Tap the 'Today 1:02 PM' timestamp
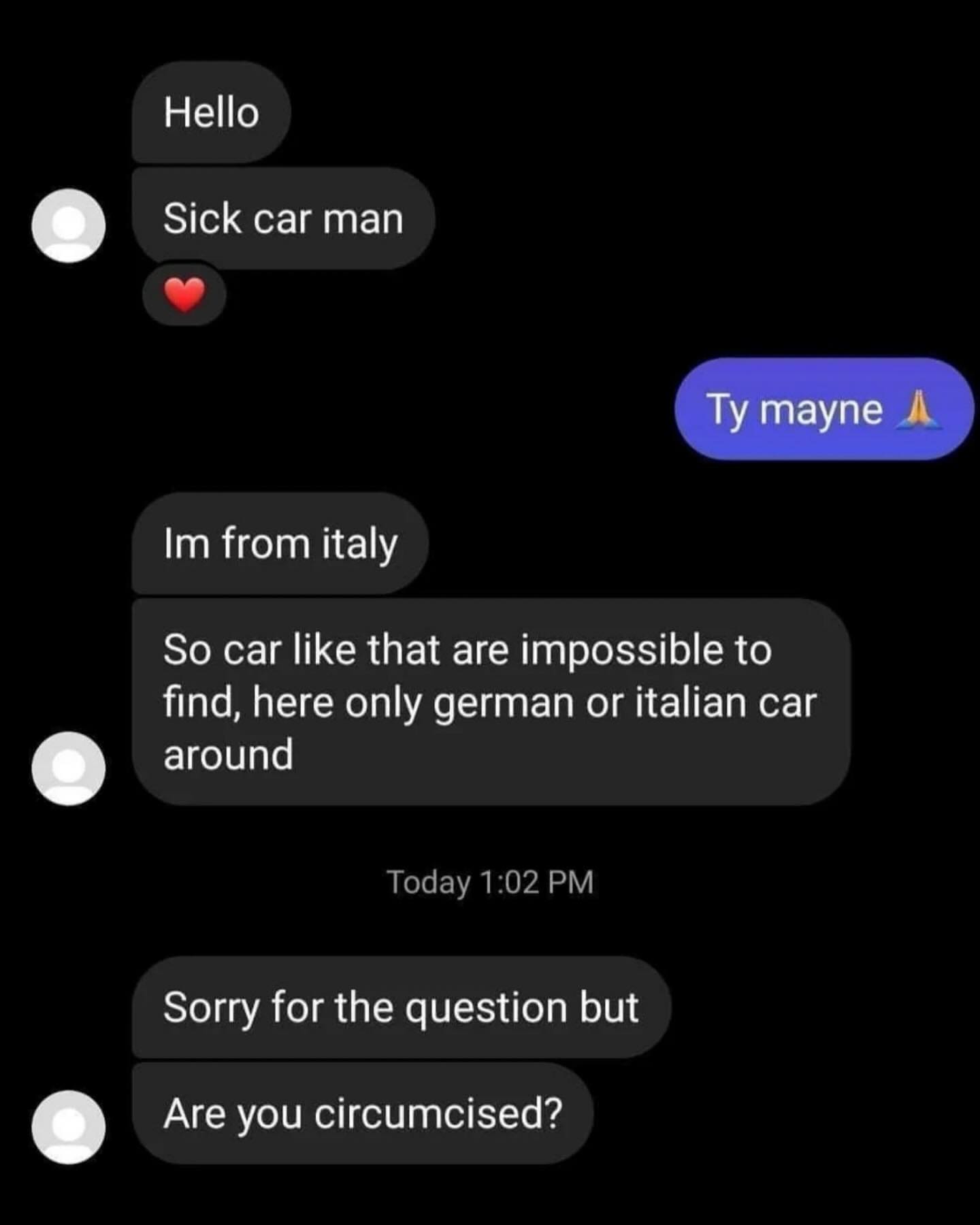 coord(490,882)
